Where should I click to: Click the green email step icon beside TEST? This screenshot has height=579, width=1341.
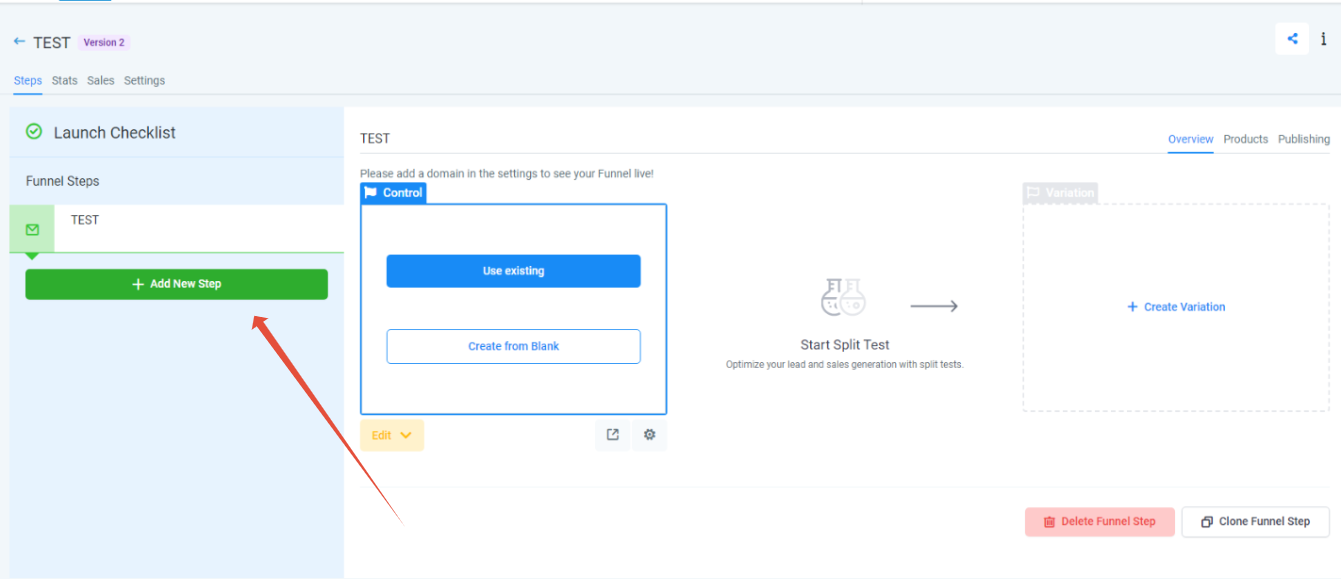tap(31, 229)
